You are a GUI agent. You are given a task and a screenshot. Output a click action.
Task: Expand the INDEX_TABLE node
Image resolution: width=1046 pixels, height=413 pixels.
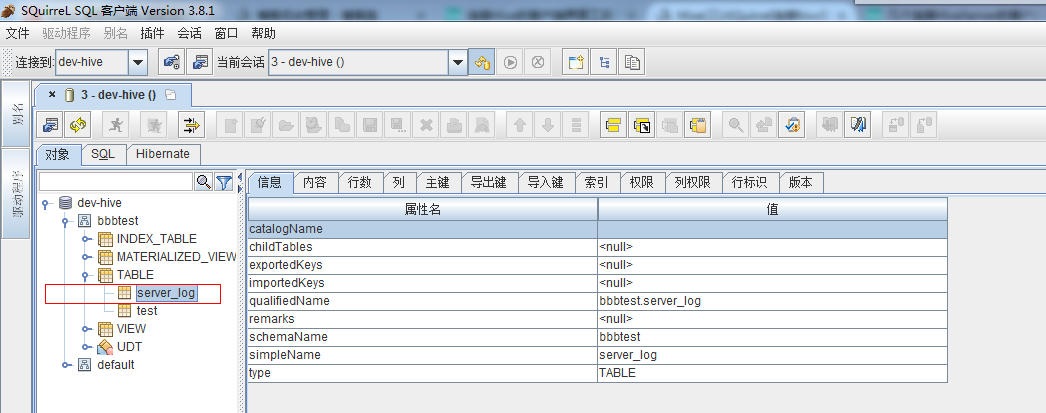(x=85, y=239)
